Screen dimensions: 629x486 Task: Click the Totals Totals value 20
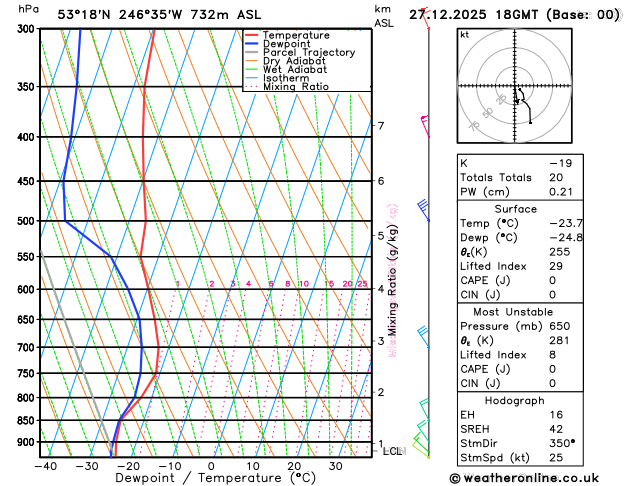pyautogui.click(x=556, y=177)
